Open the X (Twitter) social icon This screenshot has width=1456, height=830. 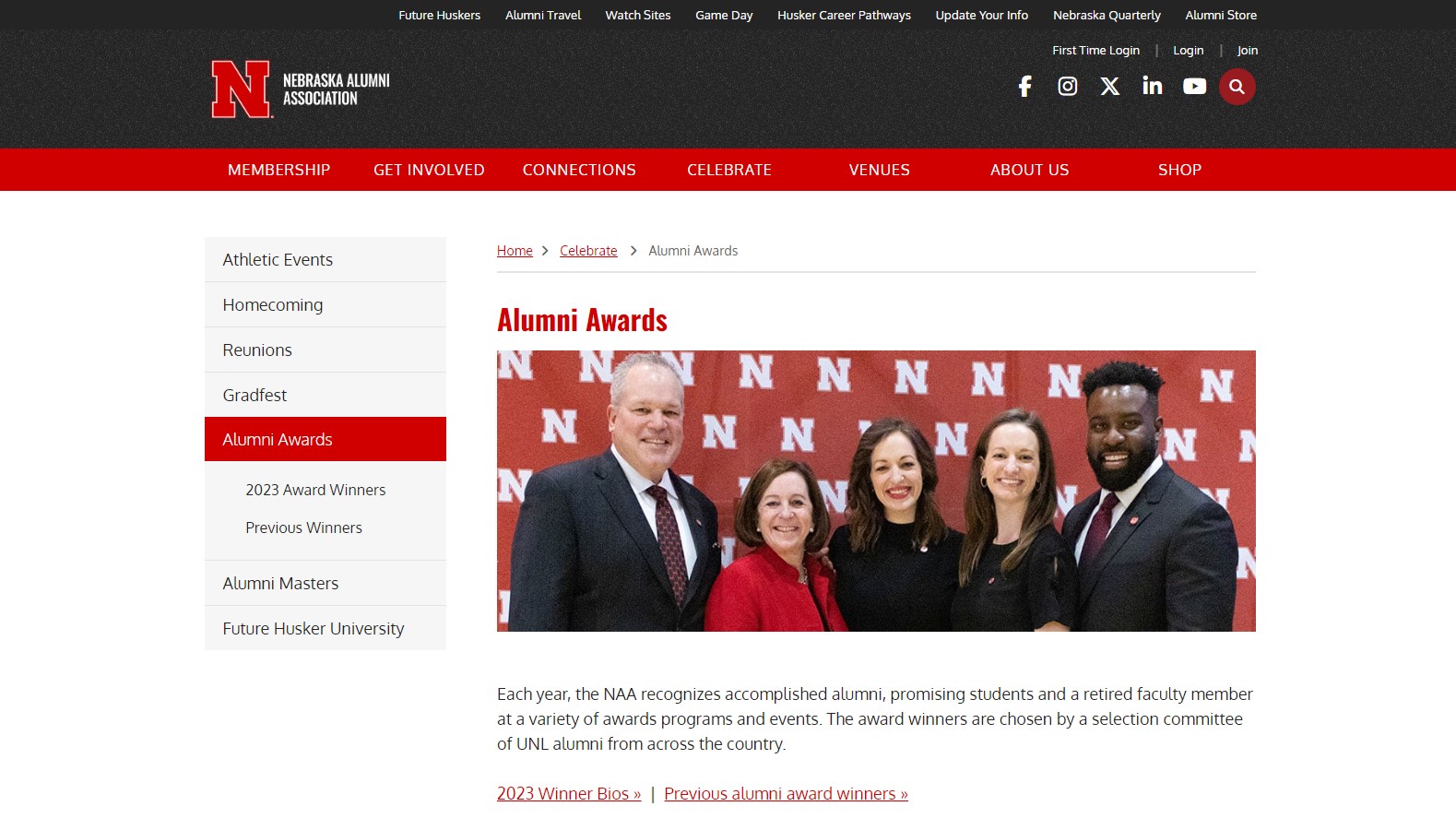[1110, 87]
